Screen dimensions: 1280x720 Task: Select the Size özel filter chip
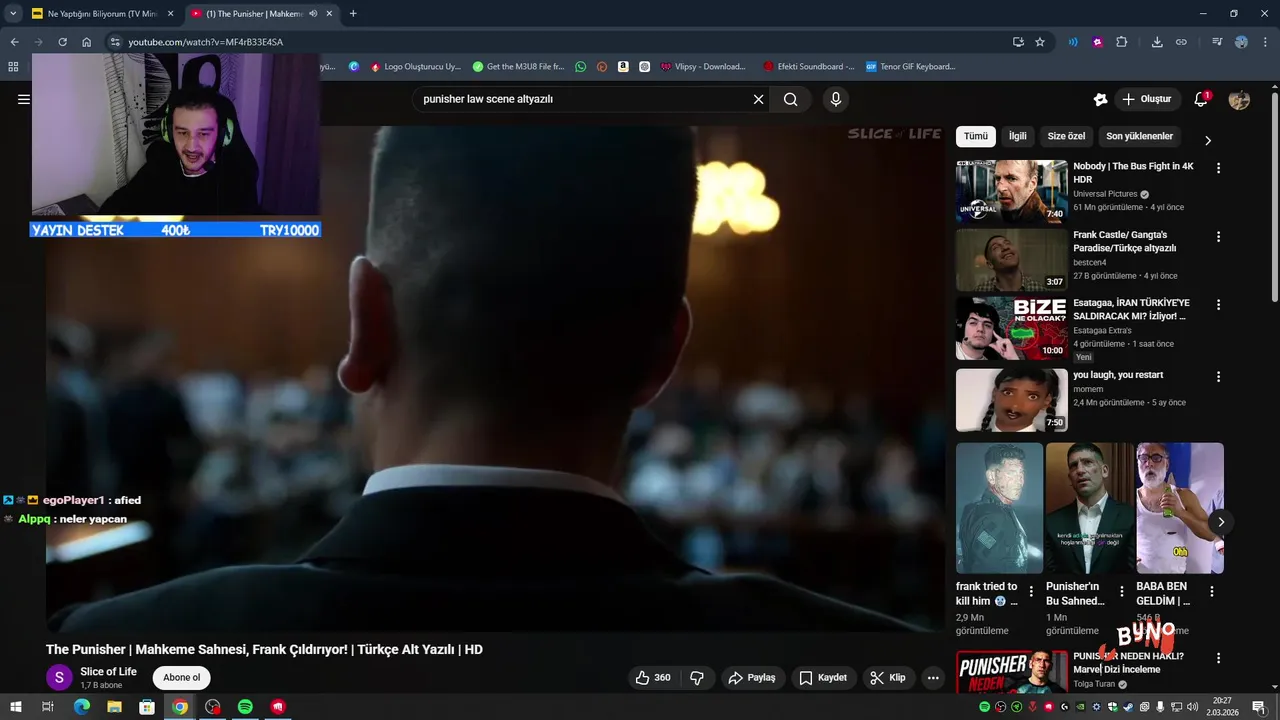point(1066,137)
